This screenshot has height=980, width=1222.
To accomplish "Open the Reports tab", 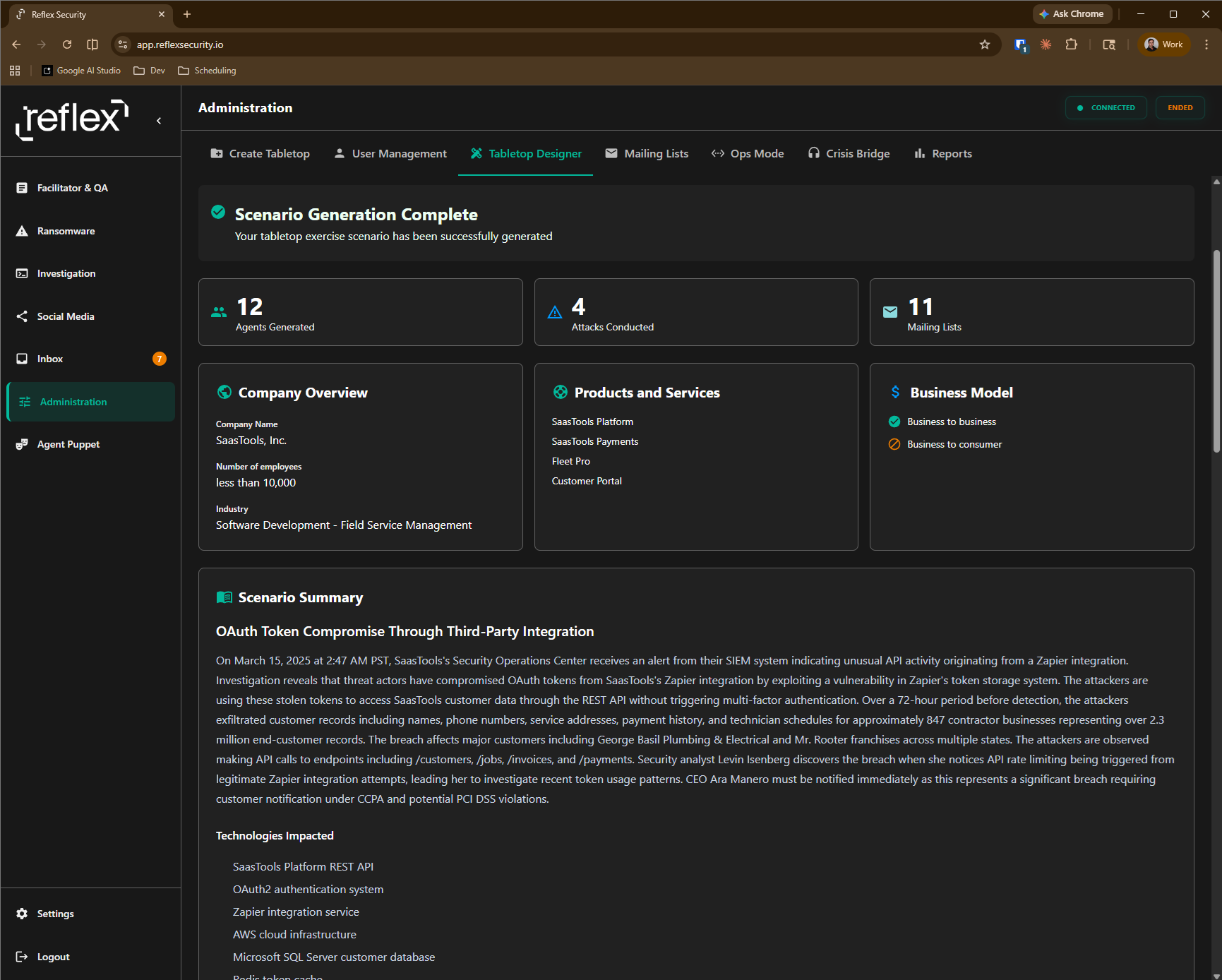I will [942, 153].
